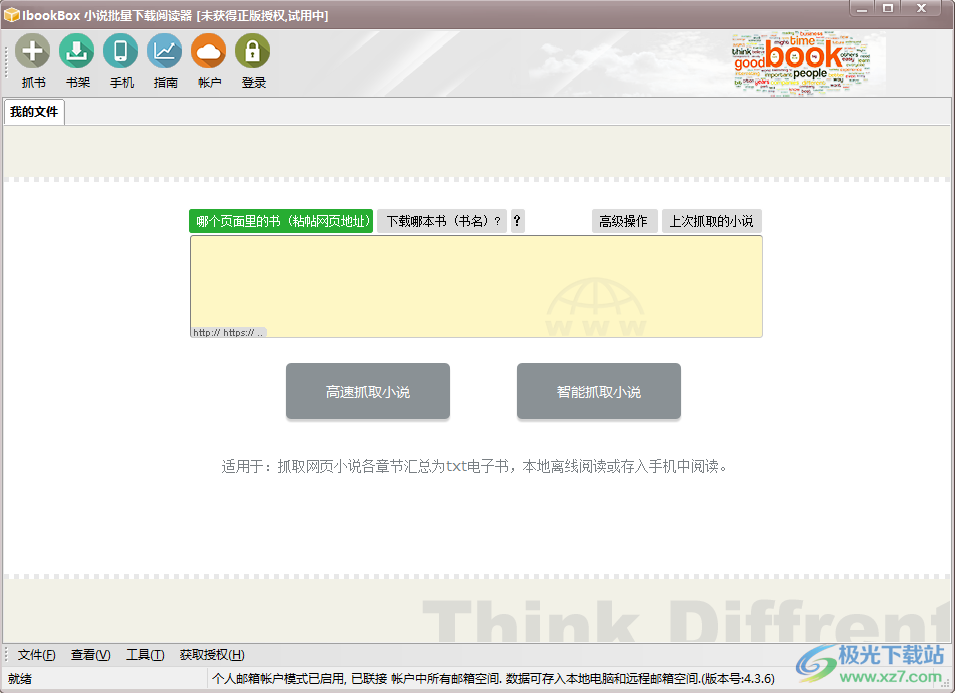955x693 pixels.
Task: Click the IbookBox title bar logo icon
Action: tap(13, 9)
